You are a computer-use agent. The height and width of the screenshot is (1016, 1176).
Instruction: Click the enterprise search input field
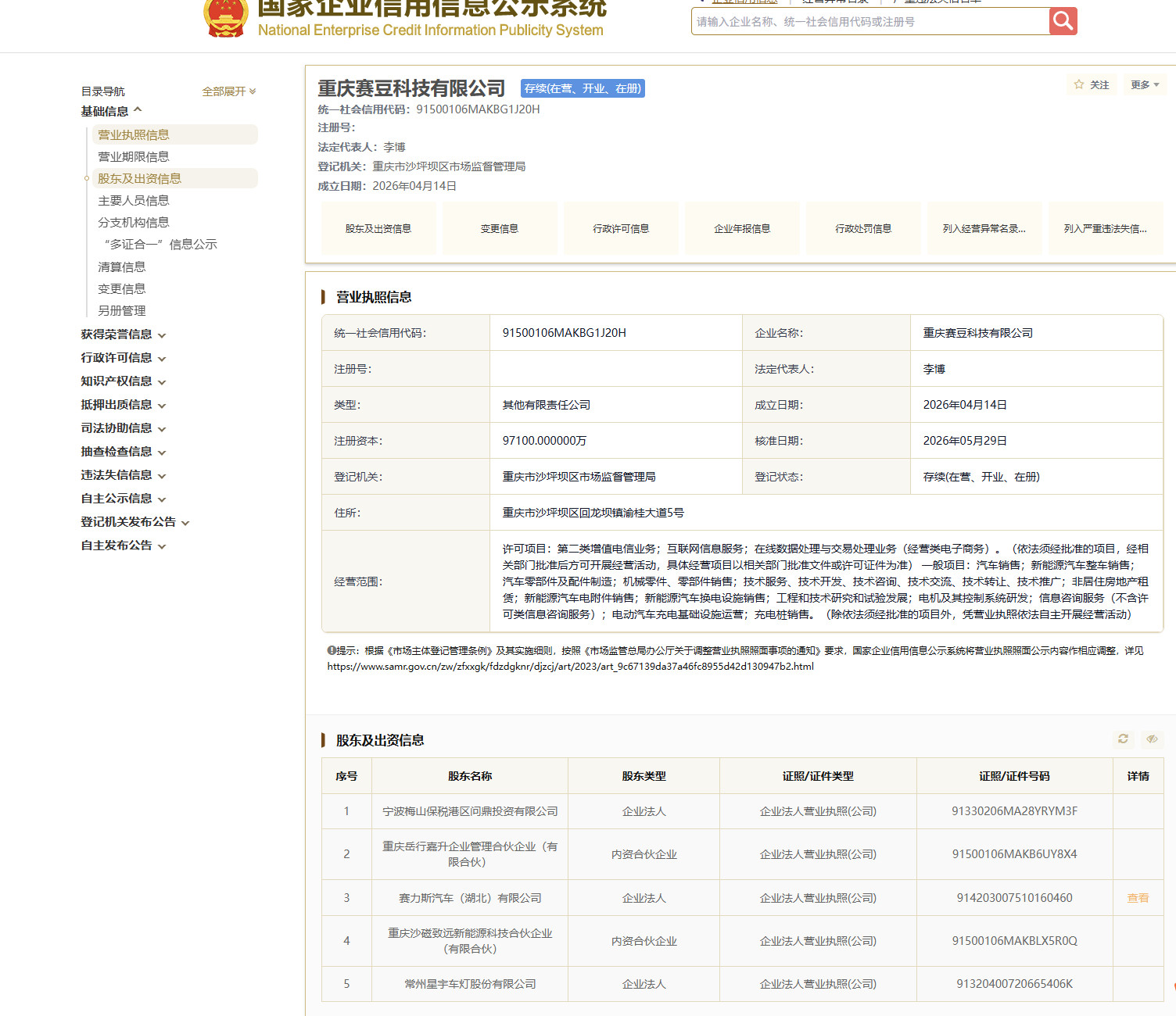870,21
